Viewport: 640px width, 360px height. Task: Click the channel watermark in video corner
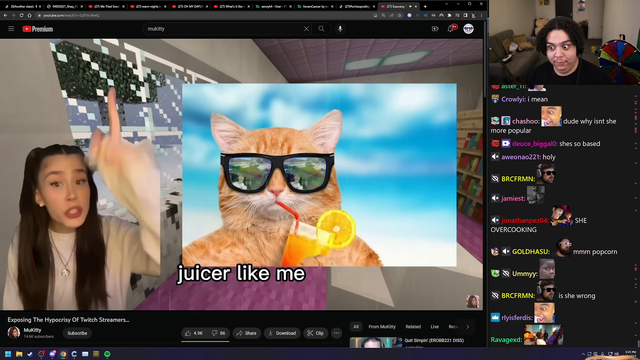473,301
